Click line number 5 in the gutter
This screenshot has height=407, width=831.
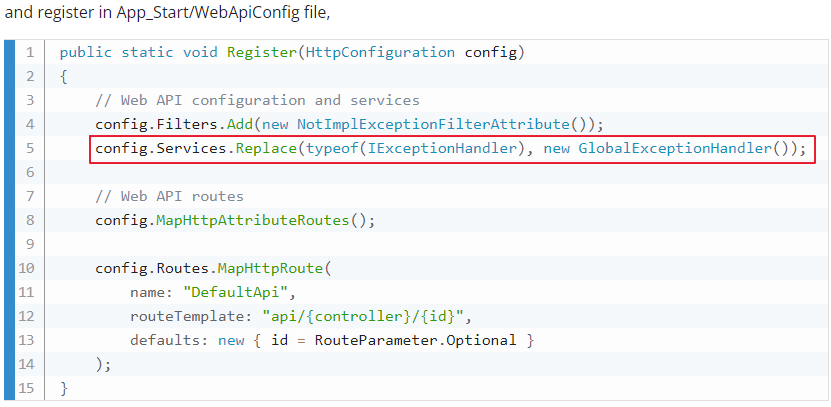pyautogui.click(x=30, y=149)
